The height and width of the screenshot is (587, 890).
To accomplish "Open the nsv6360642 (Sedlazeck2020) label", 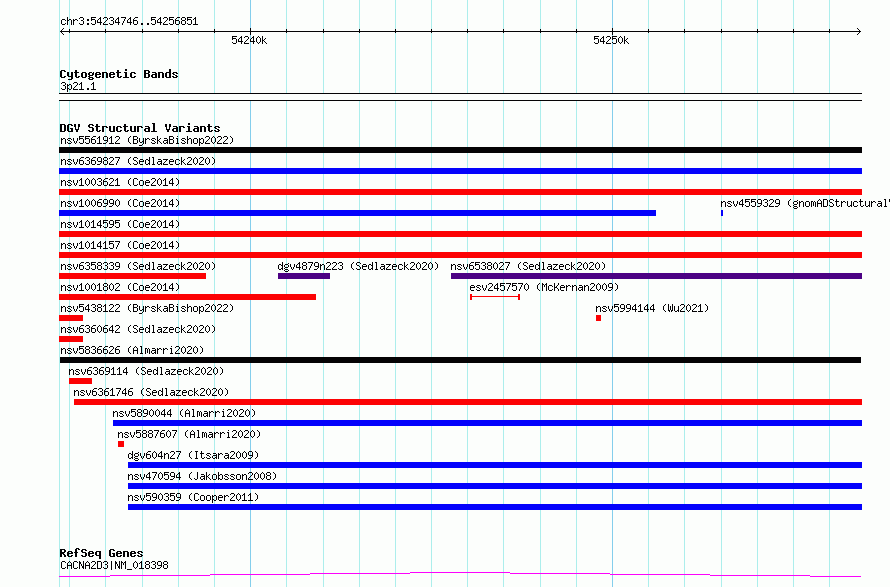I will [x=138, y=329].
